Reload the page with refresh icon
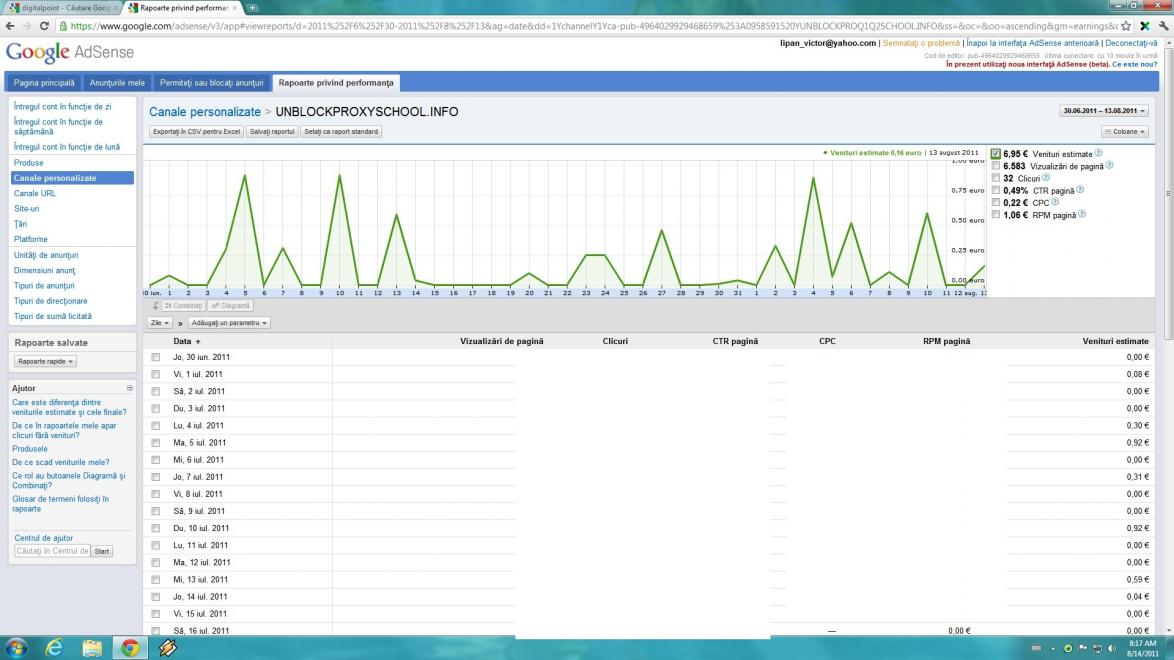Image resolution: width=1174 pixels, height=660 pixels. 46,26
